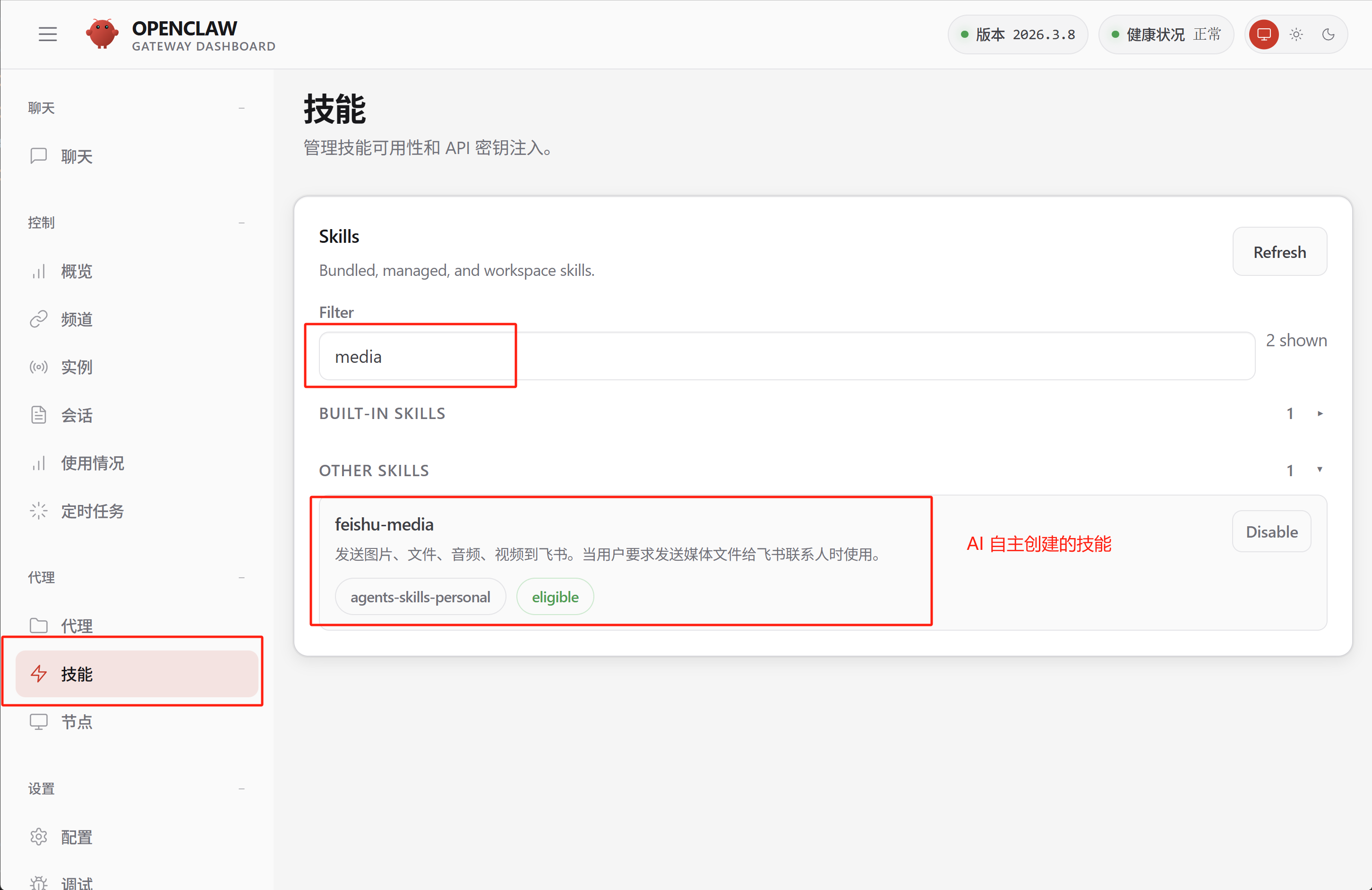This screenshot has width=1372, height=890.
Task: Open the 频道 channels page
Action: coord(76,319)
